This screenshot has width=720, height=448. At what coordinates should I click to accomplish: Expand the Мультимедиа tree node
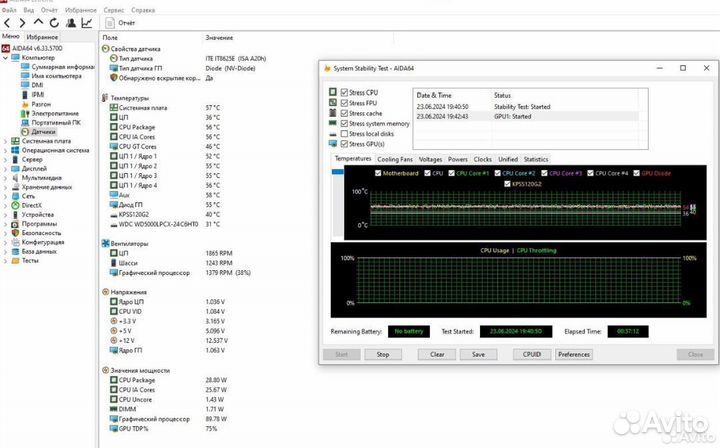6,178
